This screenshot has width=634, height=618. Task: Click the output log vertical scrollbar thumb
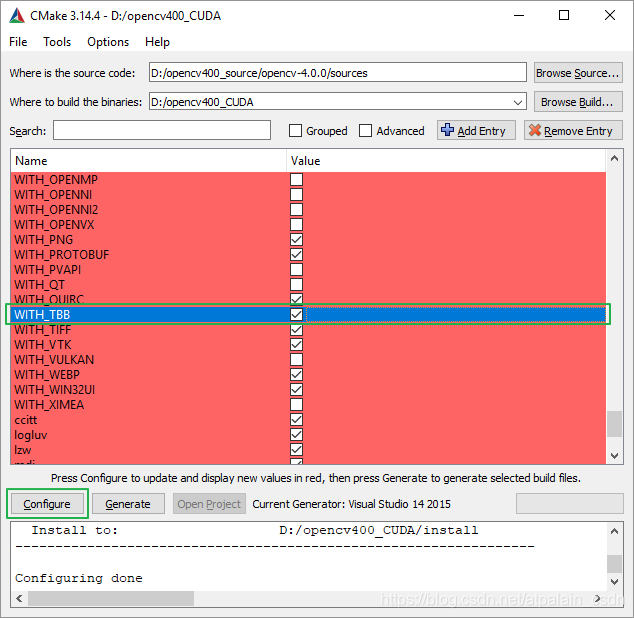pyautogui.click(x=614, y=564)
